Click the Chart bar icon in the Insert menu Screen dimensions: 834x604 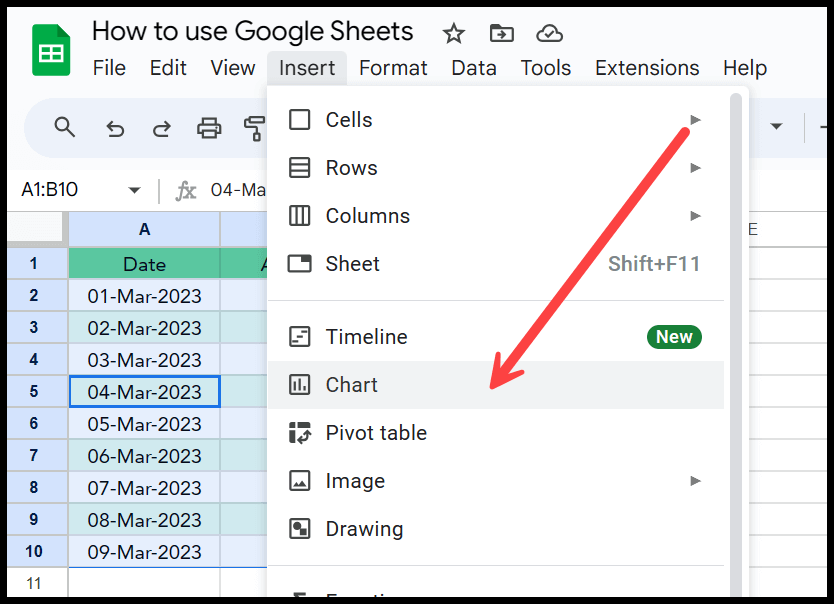click(x=299, y=384)
